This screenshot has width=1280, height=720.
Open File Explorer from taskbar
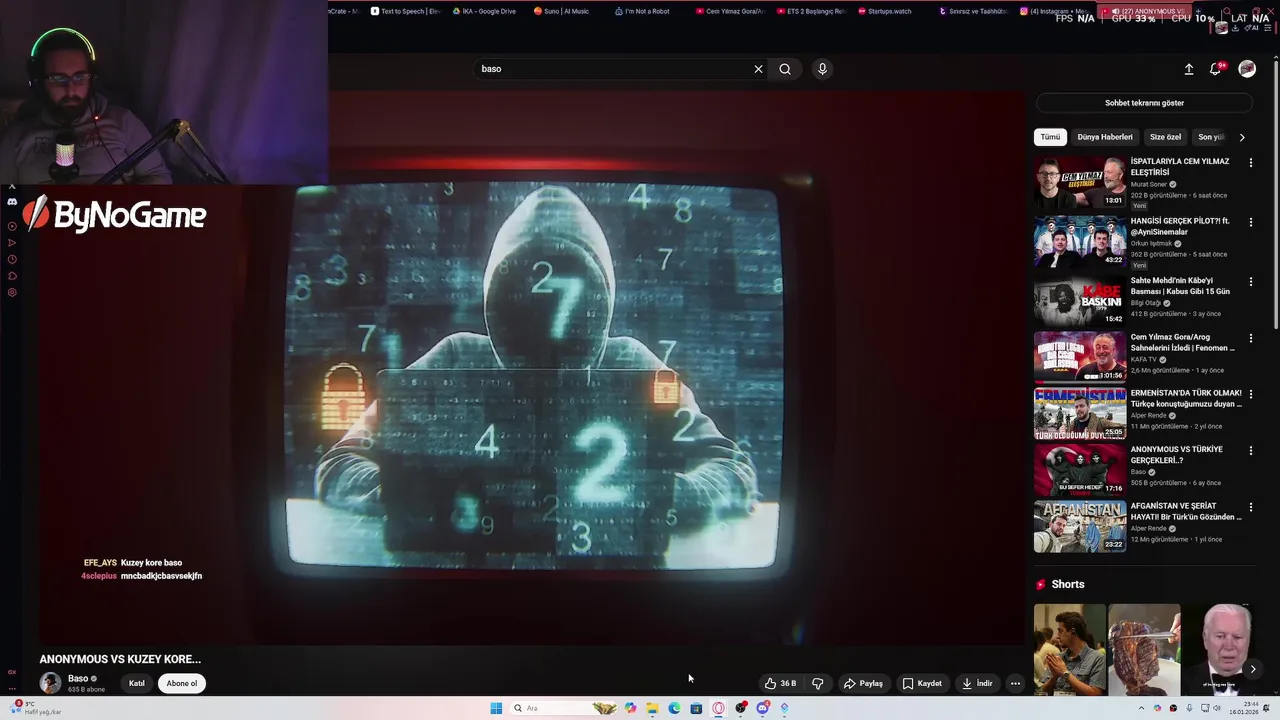[x=652, y=708]
